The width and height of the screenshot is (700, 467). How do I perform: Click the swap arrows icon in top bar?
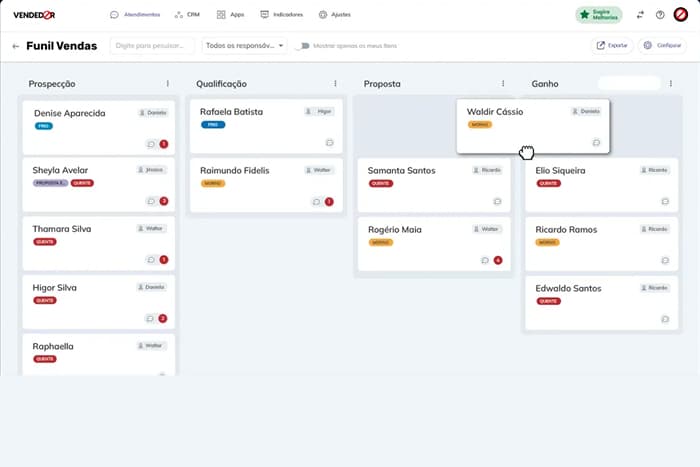(x=640, y=15)
